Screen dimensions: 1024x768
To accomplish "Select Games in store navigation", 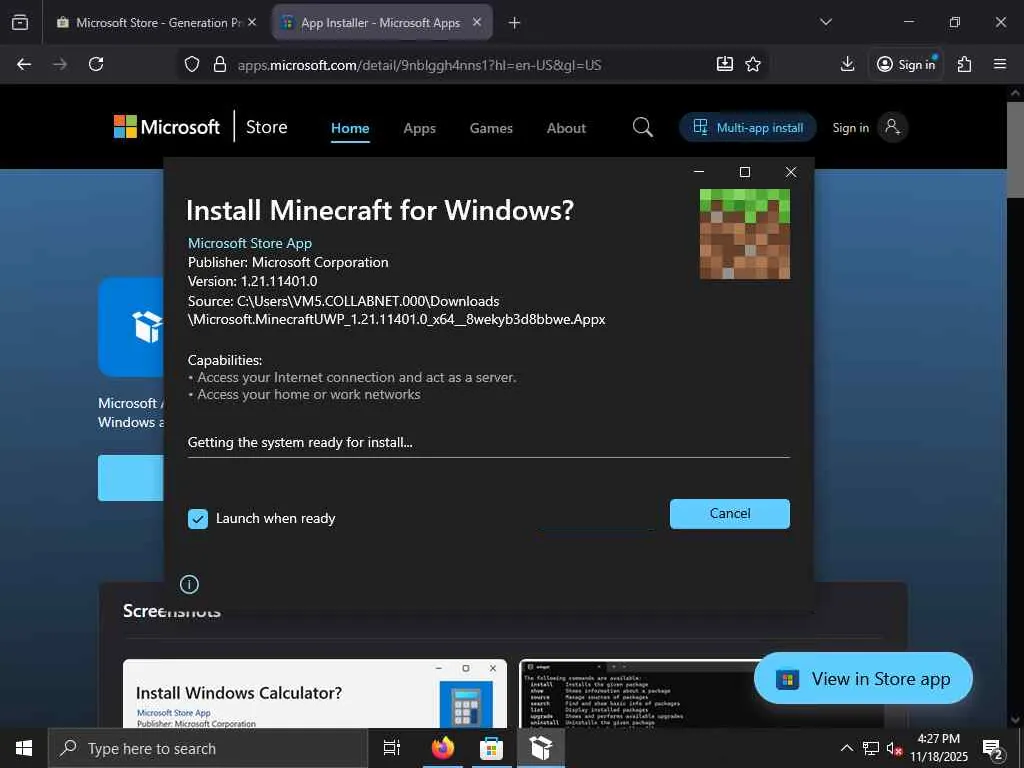I will pos(491,128).
